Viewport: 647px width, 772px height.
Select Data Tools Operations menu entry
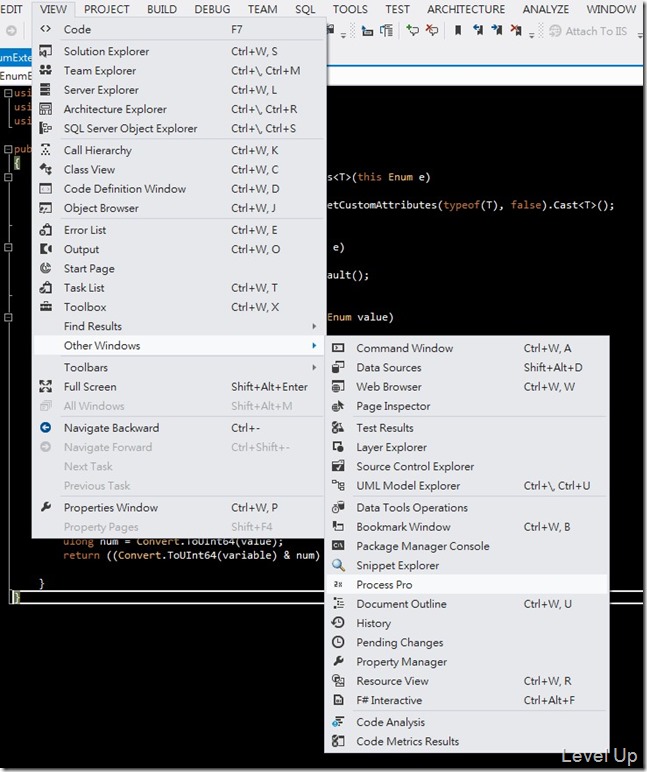pos(467,507)
